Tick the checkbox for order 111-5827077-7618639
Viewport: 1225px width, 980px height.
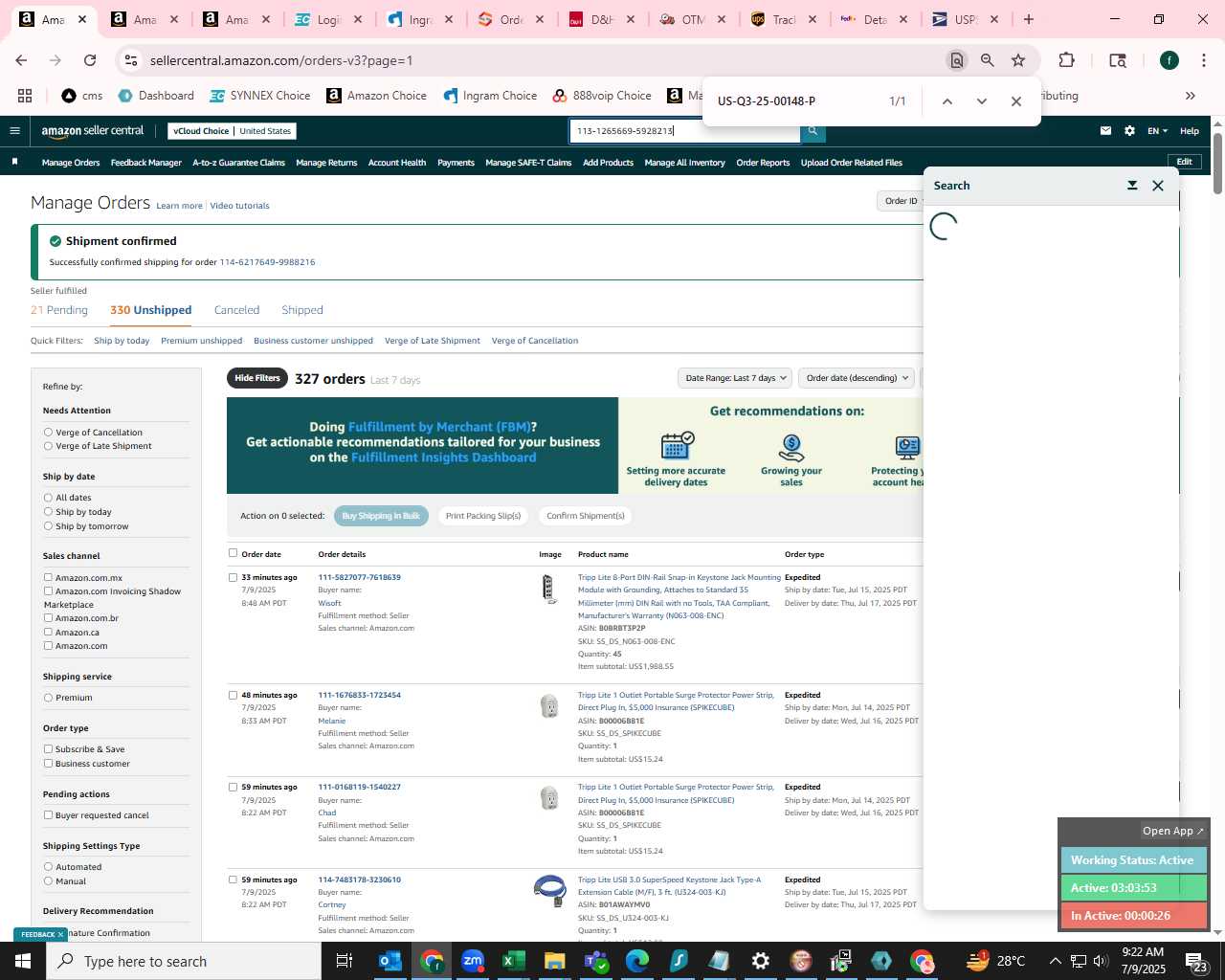click(233, 577)
